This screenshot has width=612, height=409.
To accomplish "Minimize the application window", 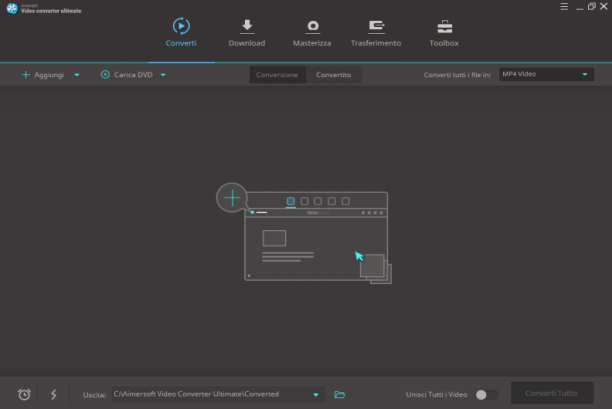I will point(580,7).
